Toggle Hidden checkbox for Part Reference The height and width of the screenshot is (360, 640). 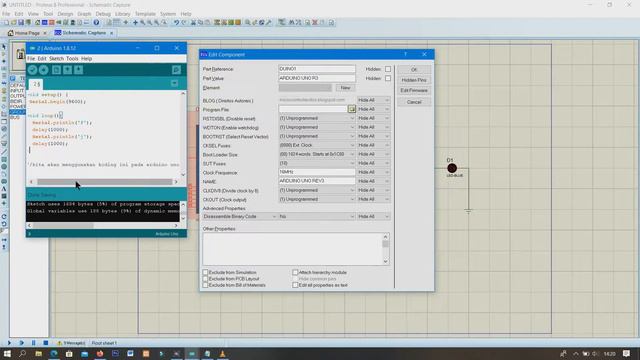(388, 69)
